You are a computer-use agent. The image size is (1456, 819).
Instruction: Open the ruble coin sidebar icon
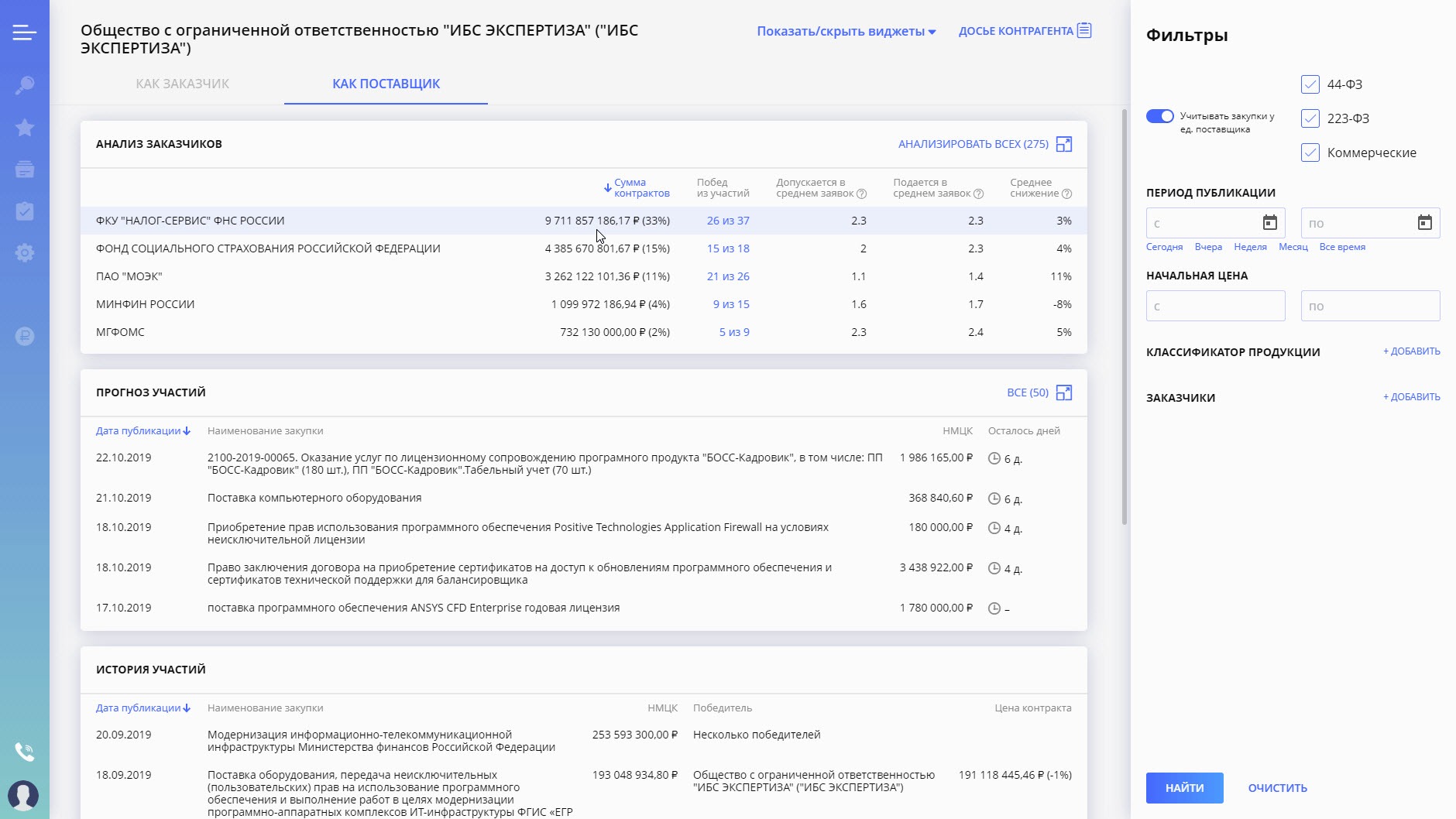coord(24,336)
